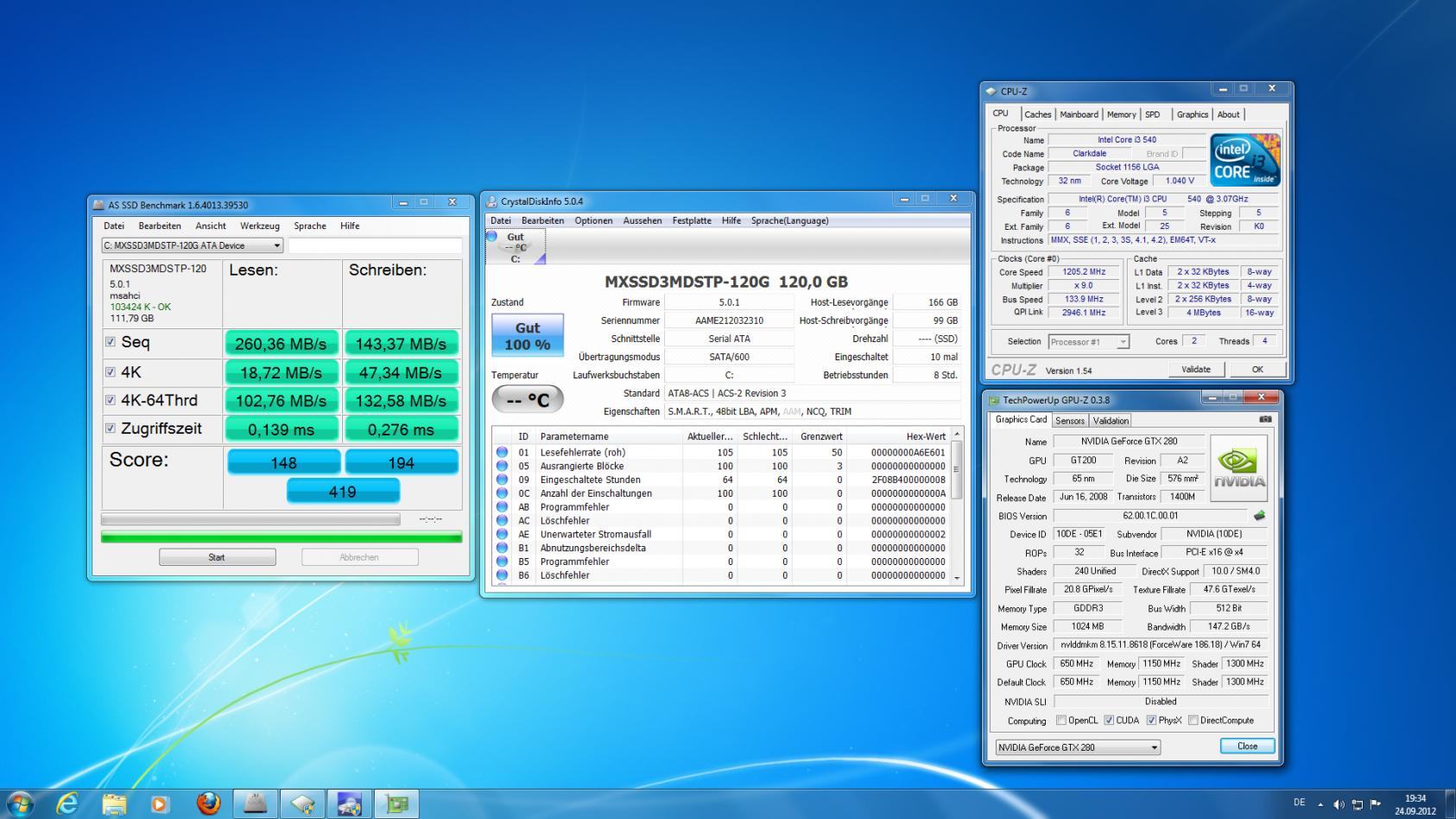Expand the GeForce GTX 280 GPU dropdown
The image size is (1456, 819).
coord(1155,747)
